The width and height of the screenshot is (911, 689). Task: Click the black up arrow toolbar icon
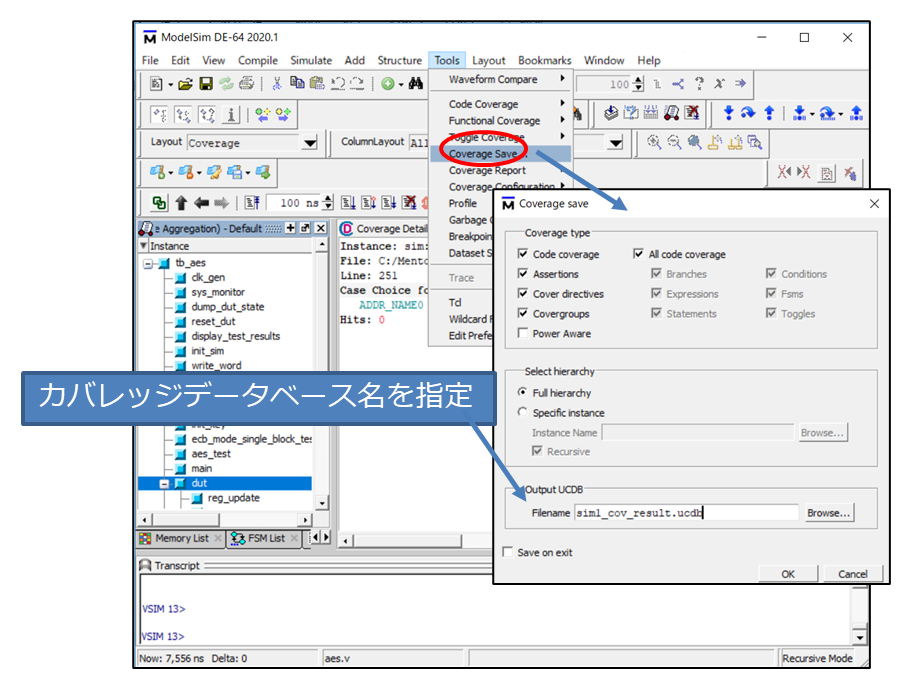coord(181,203)
